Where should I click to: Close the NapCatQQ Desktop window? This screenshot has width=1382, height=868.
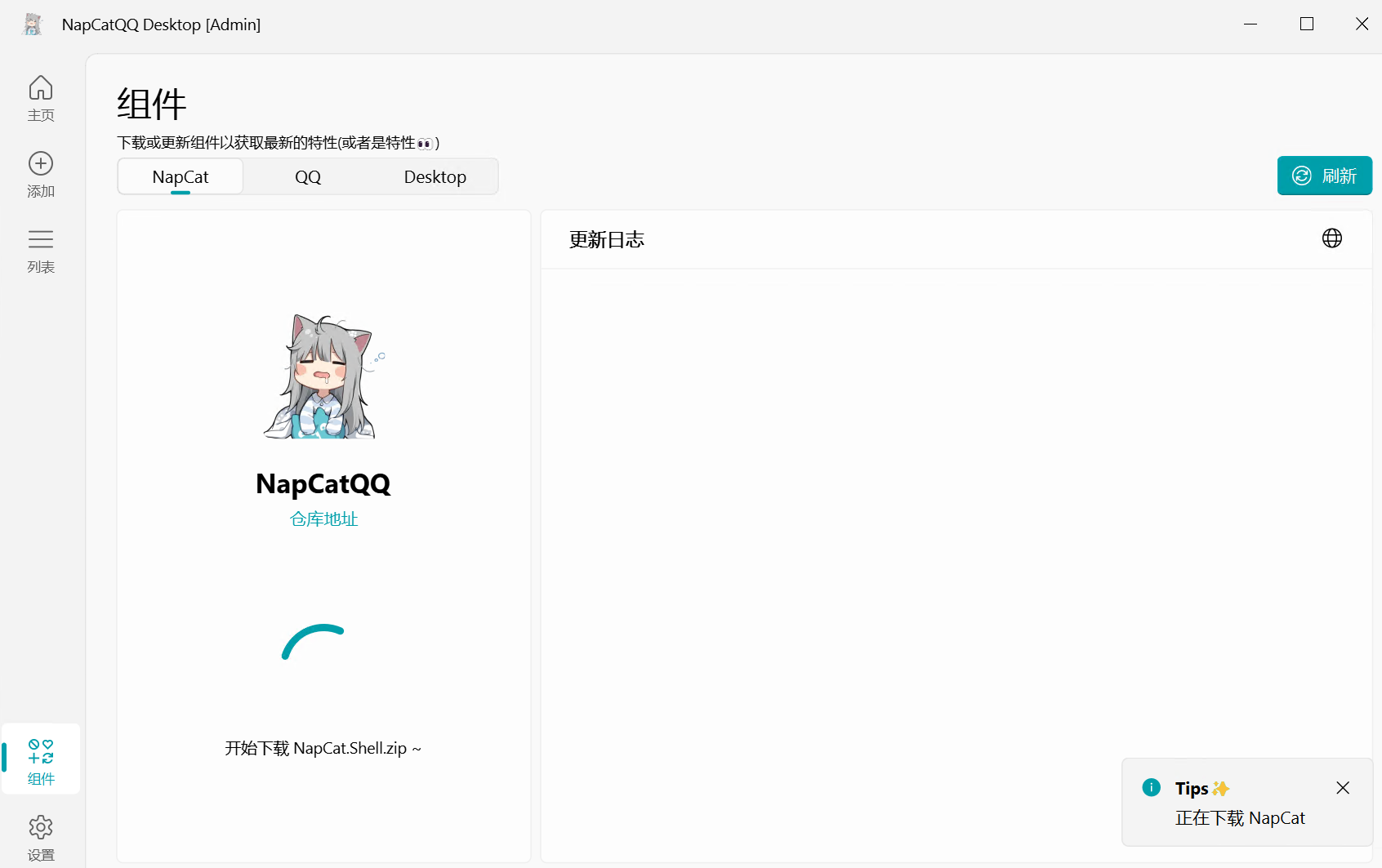tap(1362, 24)
